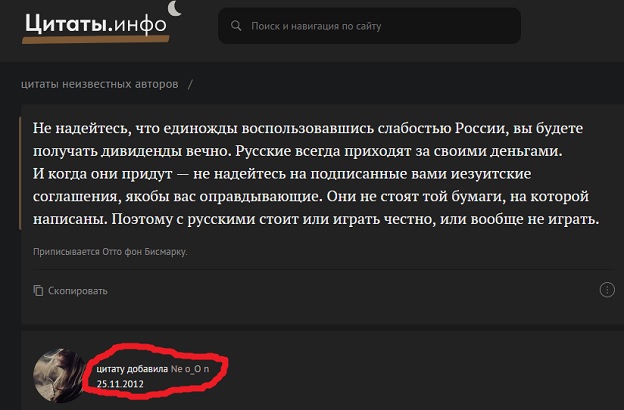Image resolution: width=624 pixels, height=410 pixels.
Task: Open the 'Ne o_O n' user profile
Action: pos(190,369)
